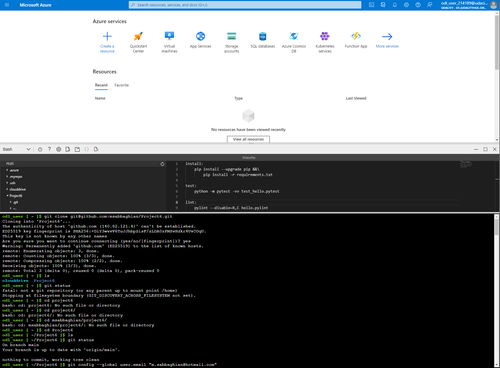Open Cloud Shell settings gear

[59, 149]
